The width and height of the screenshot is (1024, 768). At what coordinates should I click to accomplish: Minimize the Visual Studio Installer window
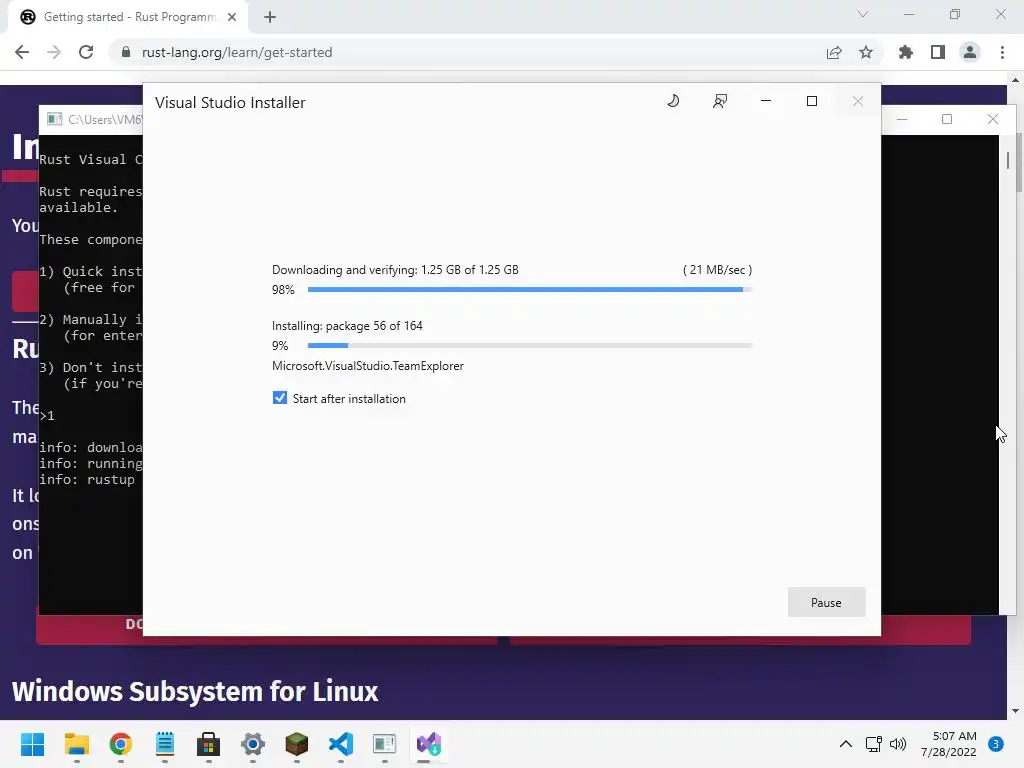point(766,101)
